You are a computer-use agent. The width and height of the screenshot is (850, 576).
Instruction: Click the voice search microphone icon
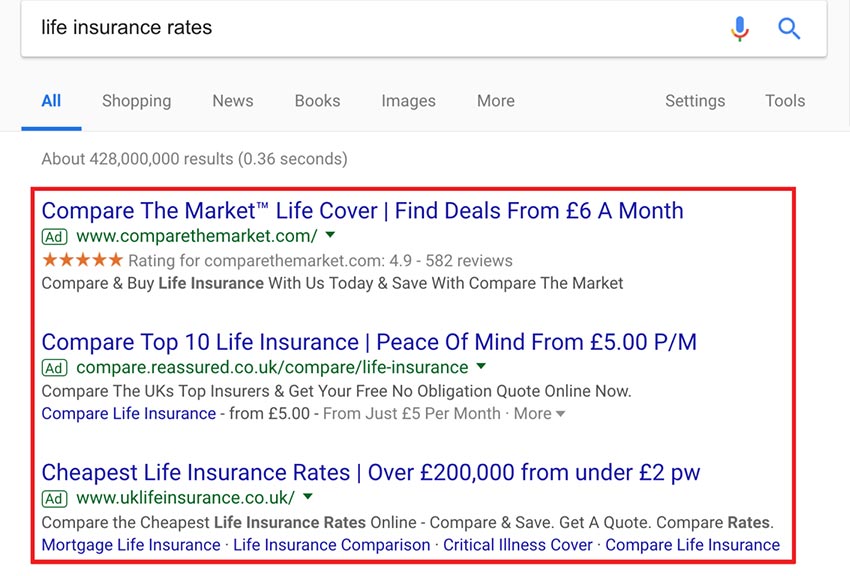(x=739, y=28)
